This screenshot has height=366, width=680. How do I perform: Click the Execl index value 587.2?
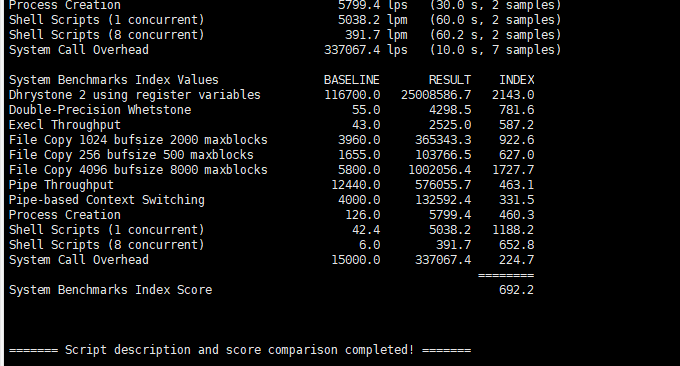tap(517, 125)
